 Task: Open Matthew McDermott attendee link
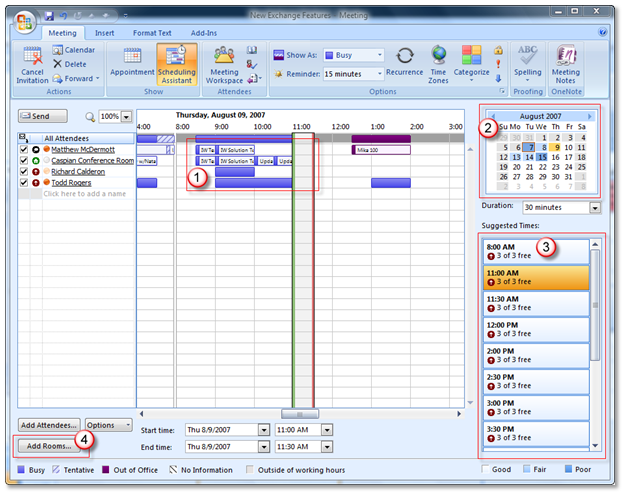83,149
